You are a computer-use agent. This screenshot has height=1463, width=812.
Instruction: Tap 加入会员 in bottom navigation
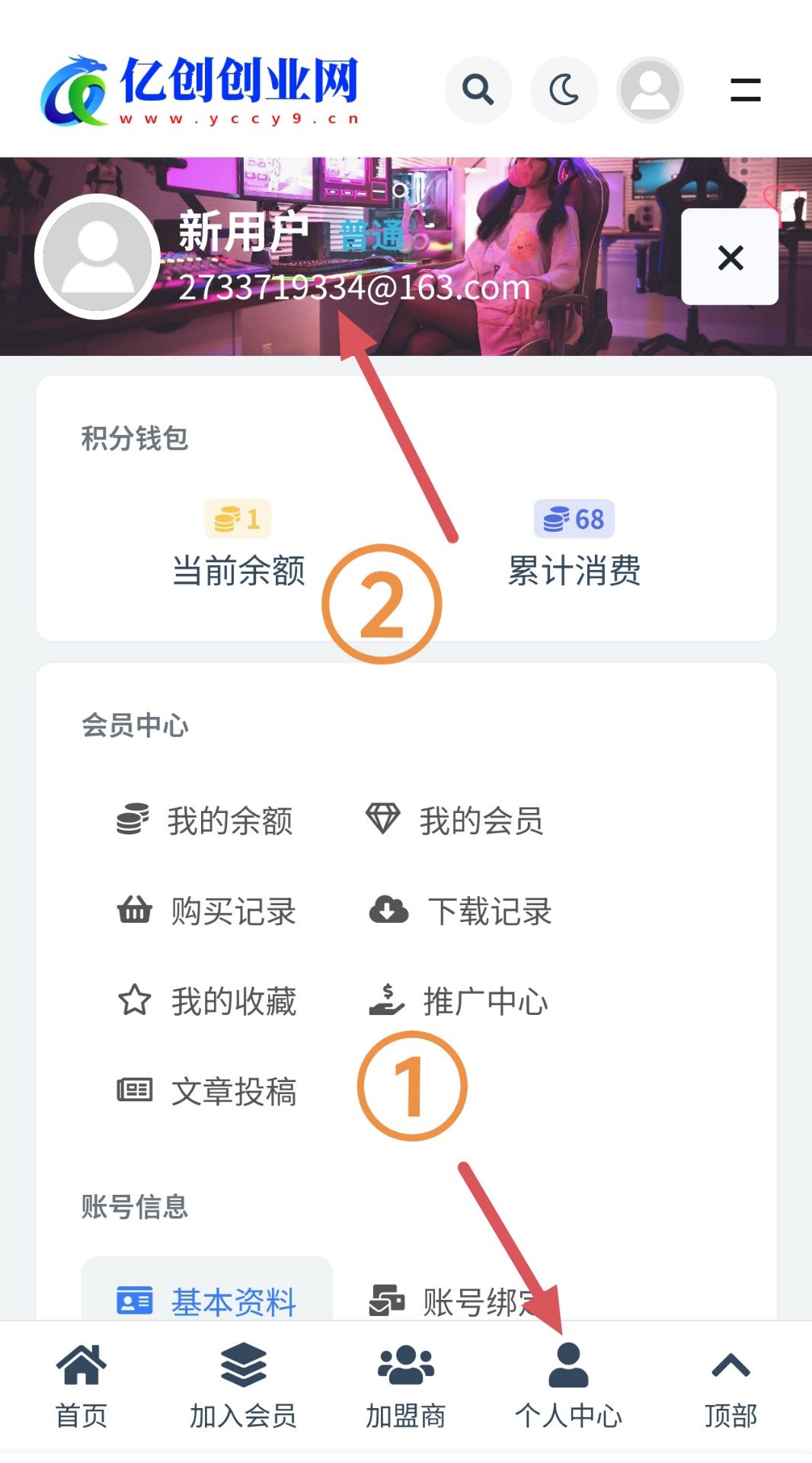click(243, 1387)
